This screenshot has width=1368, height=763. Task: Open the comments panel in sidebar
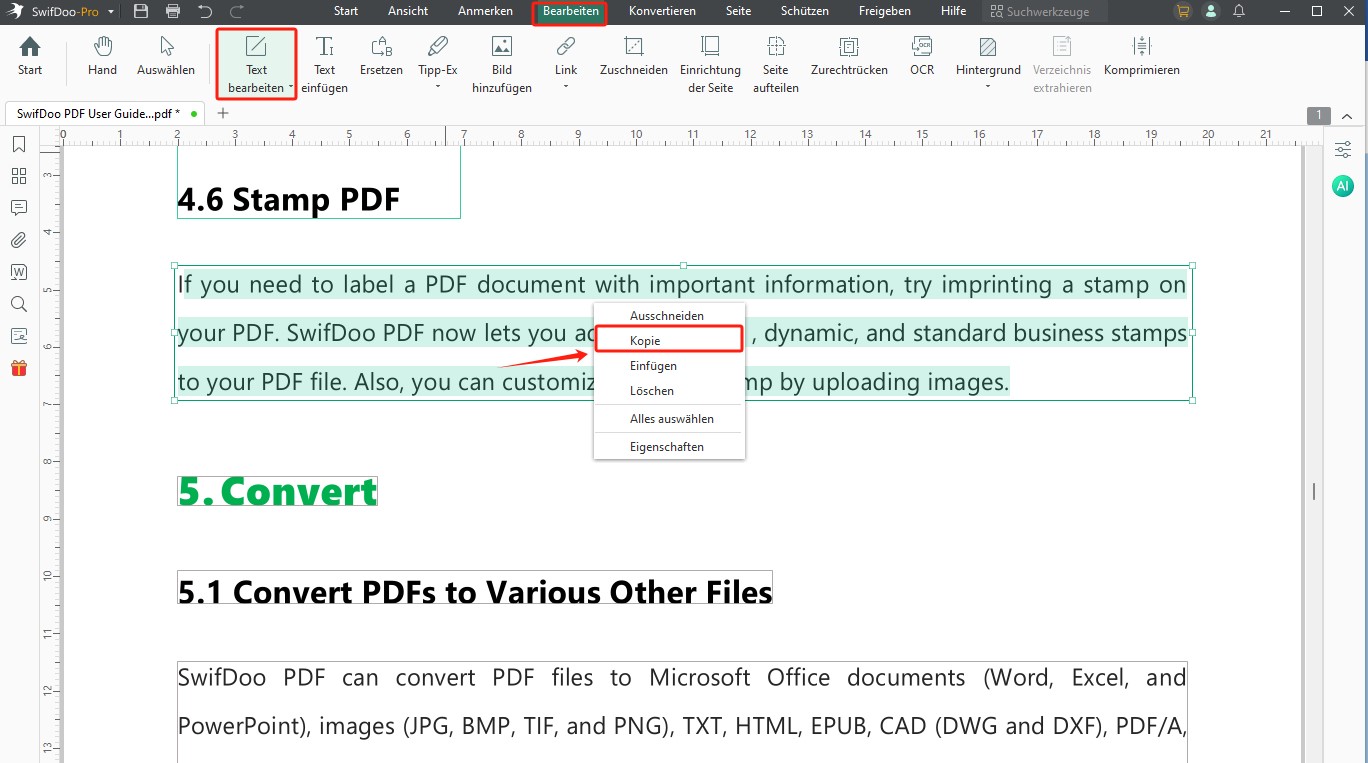tap(19, 208)
